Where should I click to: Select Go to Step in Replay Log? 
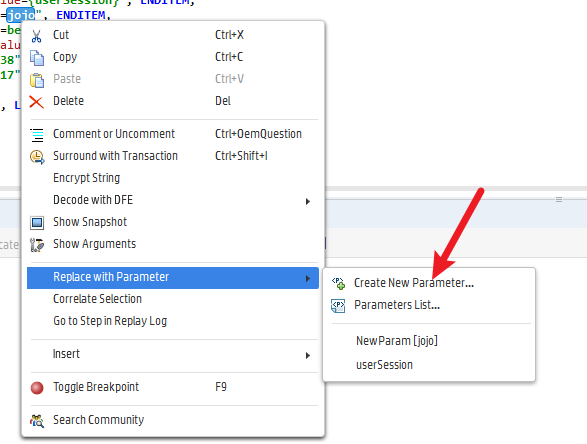coord(173,321)
